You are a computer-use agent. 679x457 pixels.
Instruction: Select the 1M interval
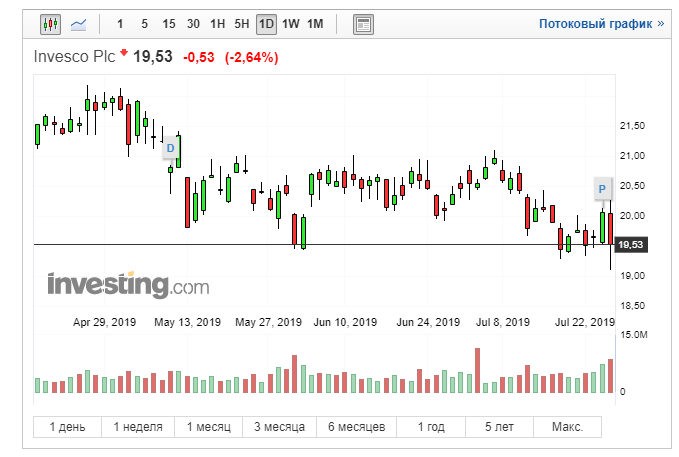(315, 24)
